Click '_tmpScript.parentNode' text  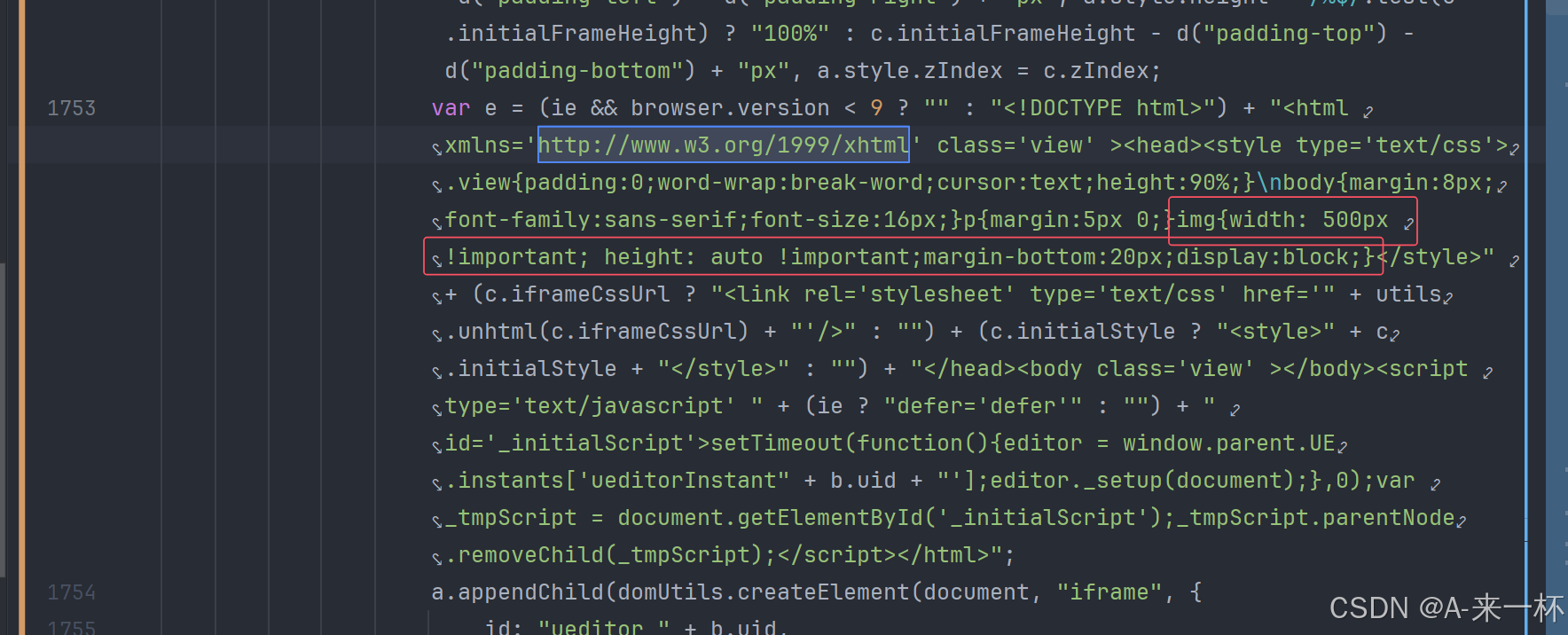(x=1315, y=517)
